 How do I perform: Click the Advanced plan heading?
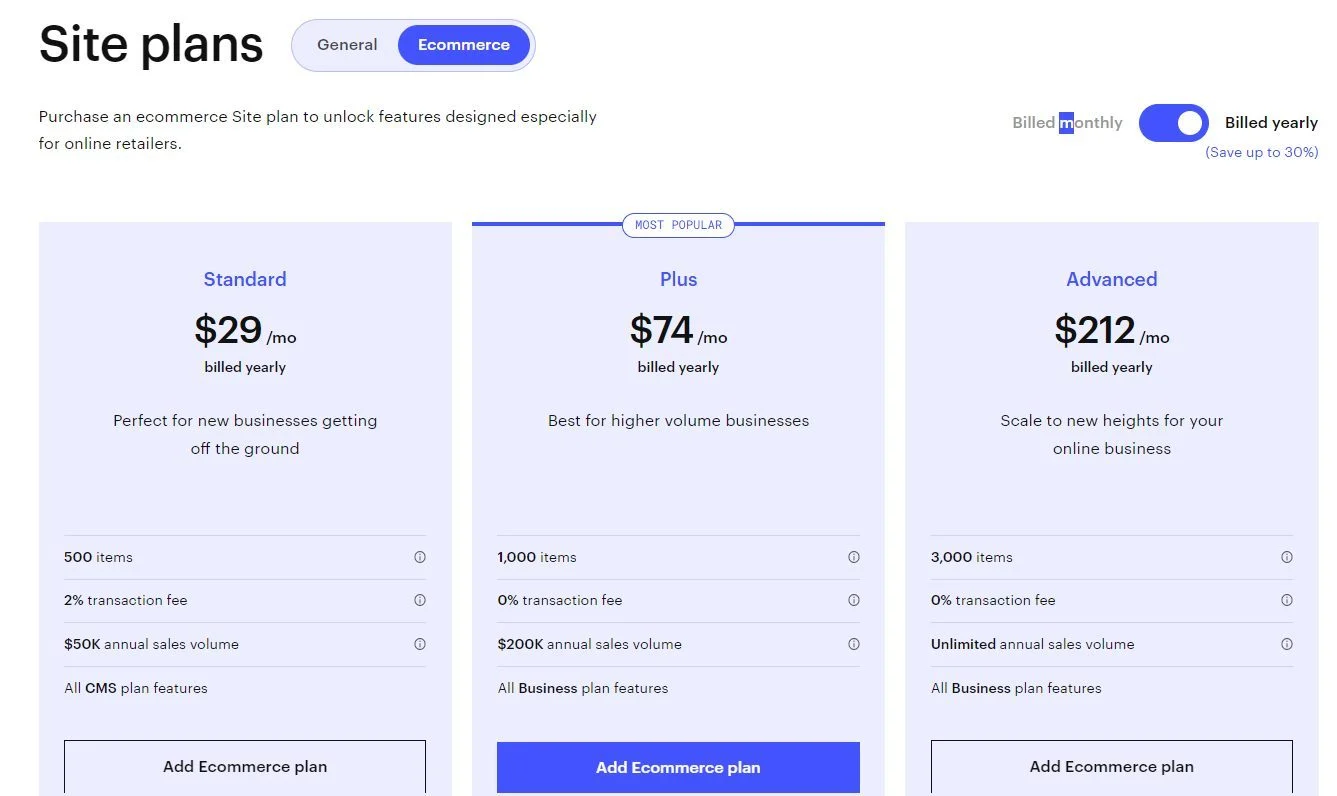click(1111, 279)
